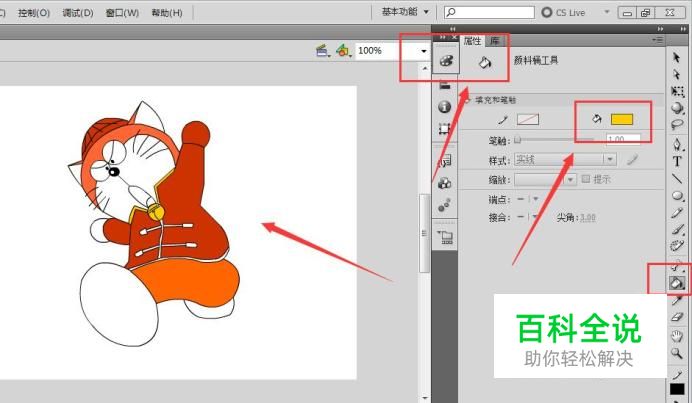Open the 端点 cap dropdown
The image size is (692, 403).
[536, 199]
